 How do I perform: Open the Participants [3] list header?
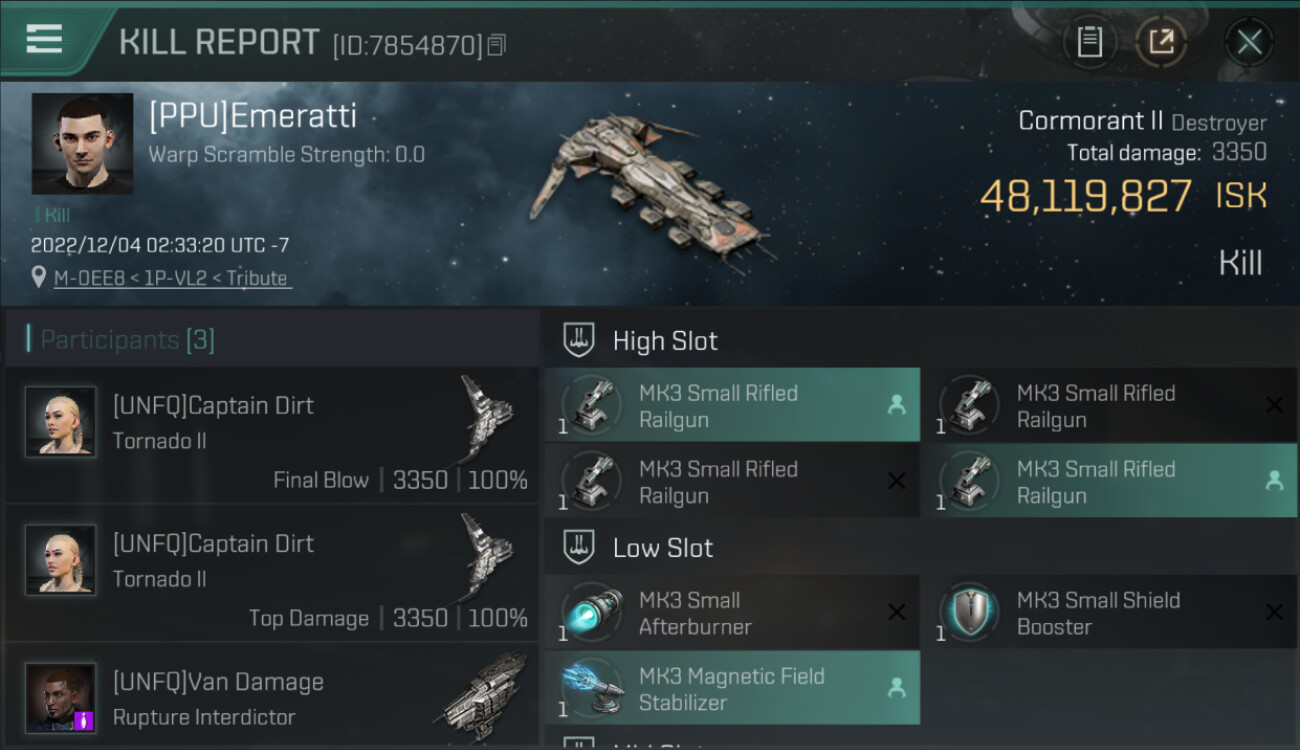point(127,340)
